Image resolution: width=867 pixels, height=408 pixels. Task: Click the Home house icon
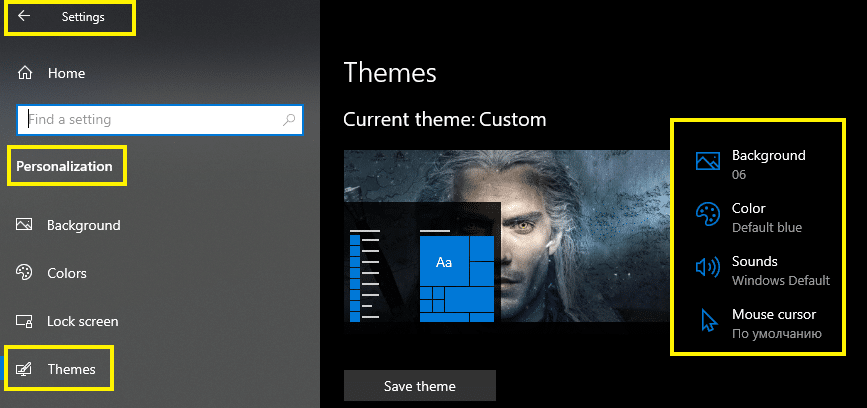[25, 73]
